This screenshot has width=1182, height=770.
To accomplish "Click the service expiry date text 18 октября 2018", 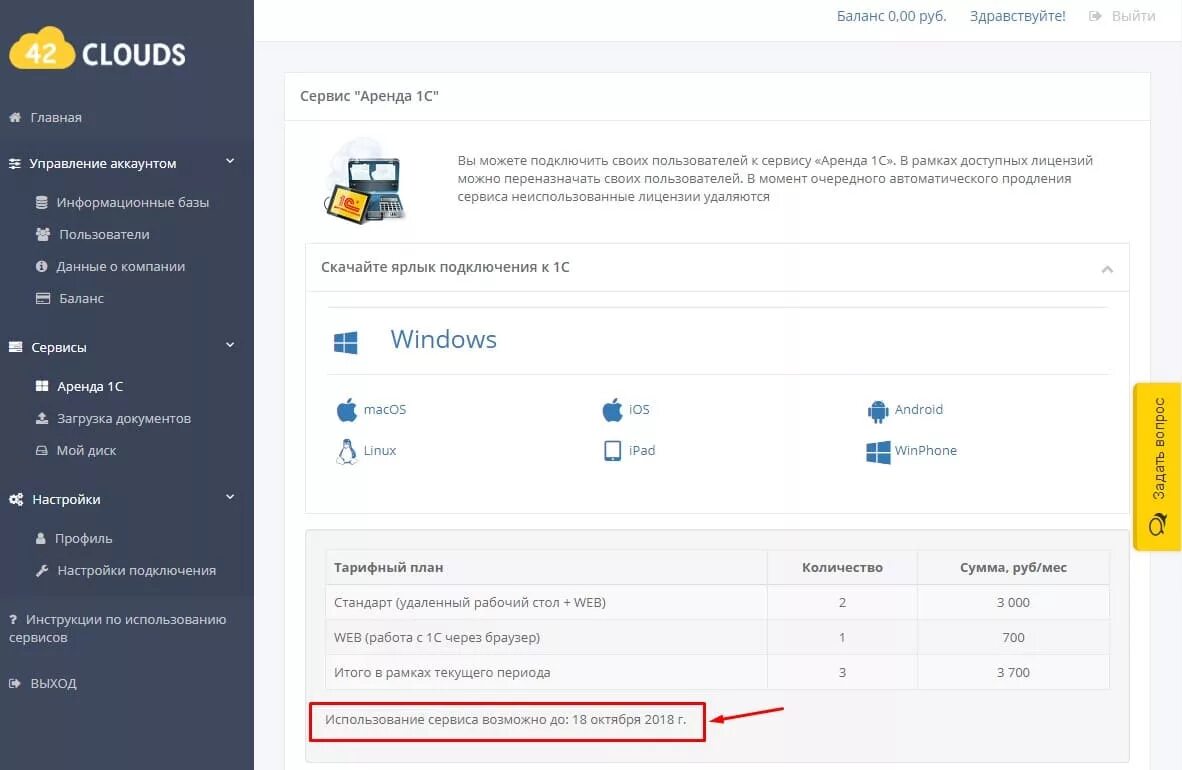I will (629, 719).
